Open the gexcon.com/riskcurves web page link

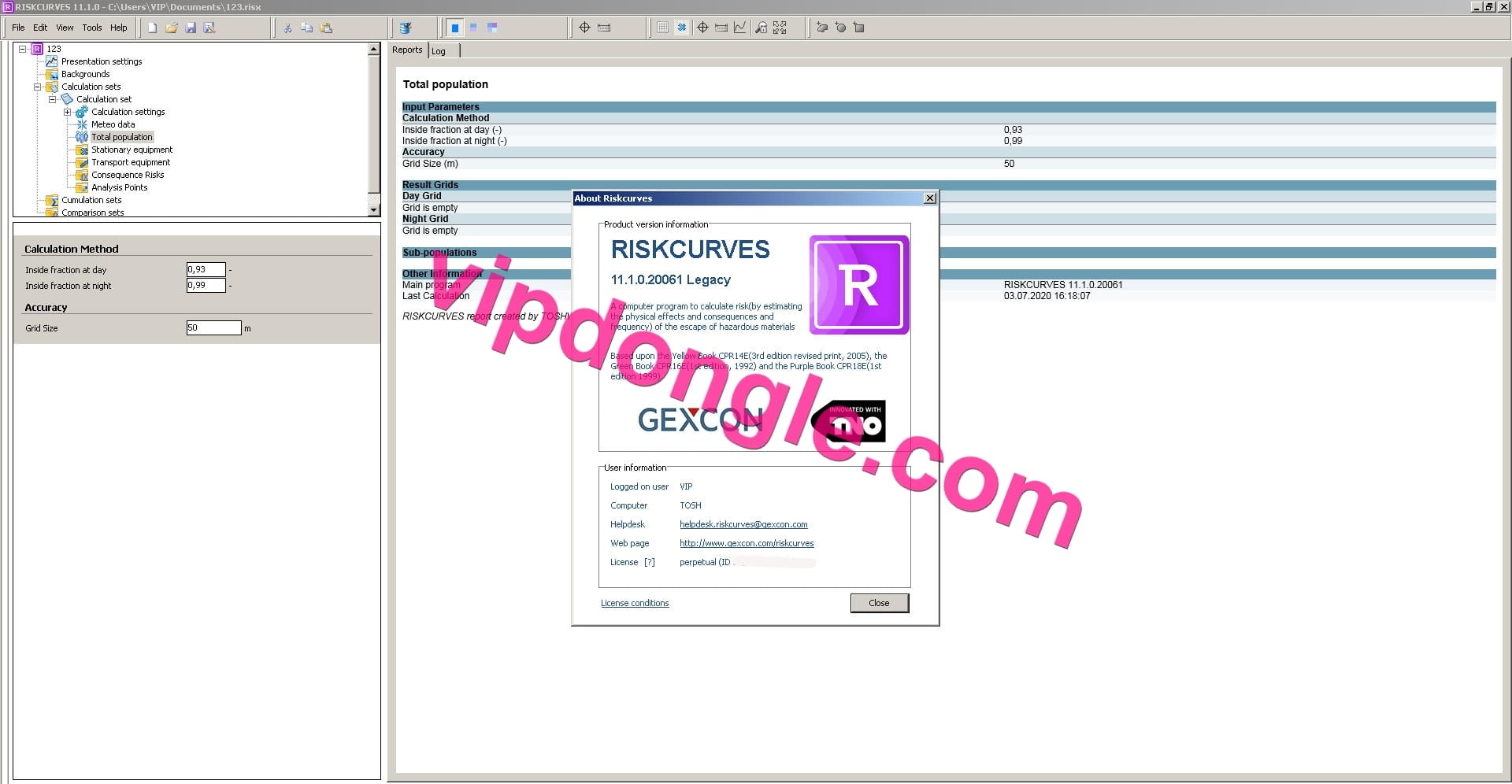pos(747,543)
